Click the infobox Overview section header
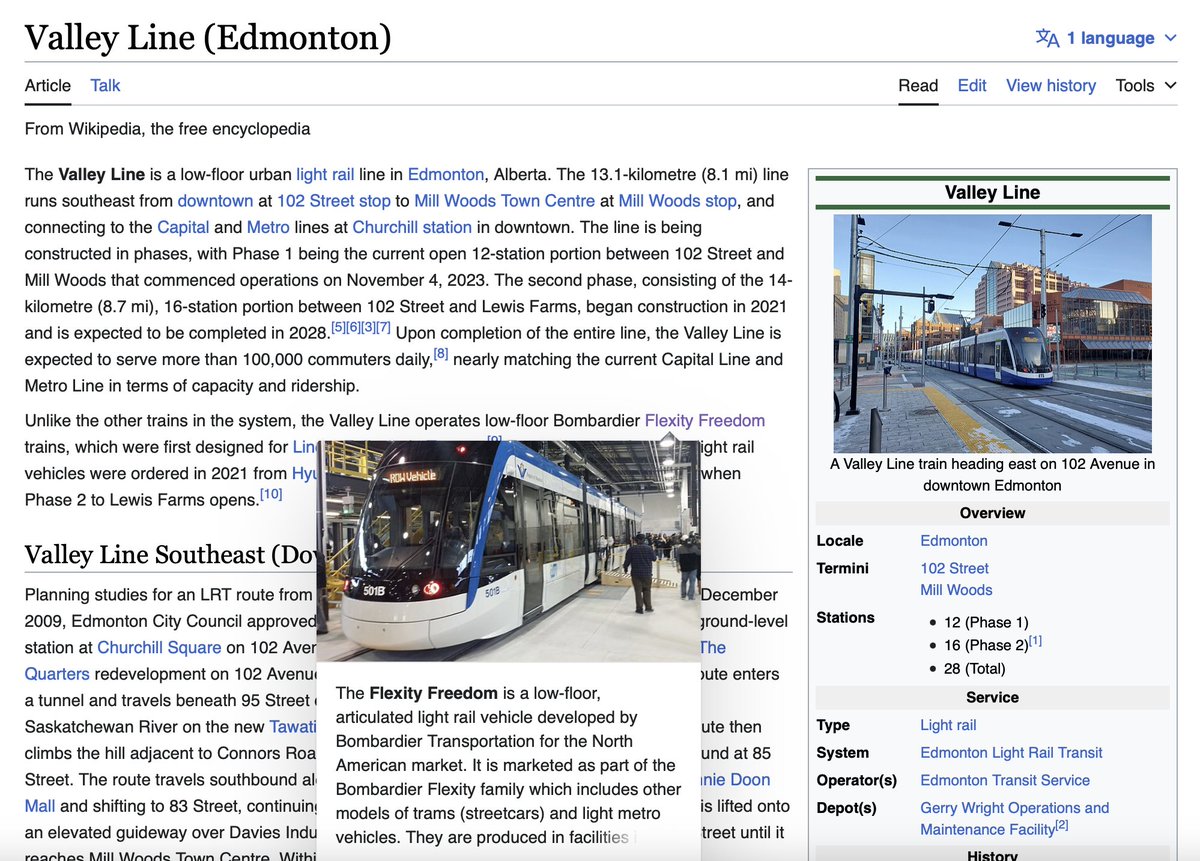The height and width of the screenshot is (861, 1200). (x=992, y=513)
